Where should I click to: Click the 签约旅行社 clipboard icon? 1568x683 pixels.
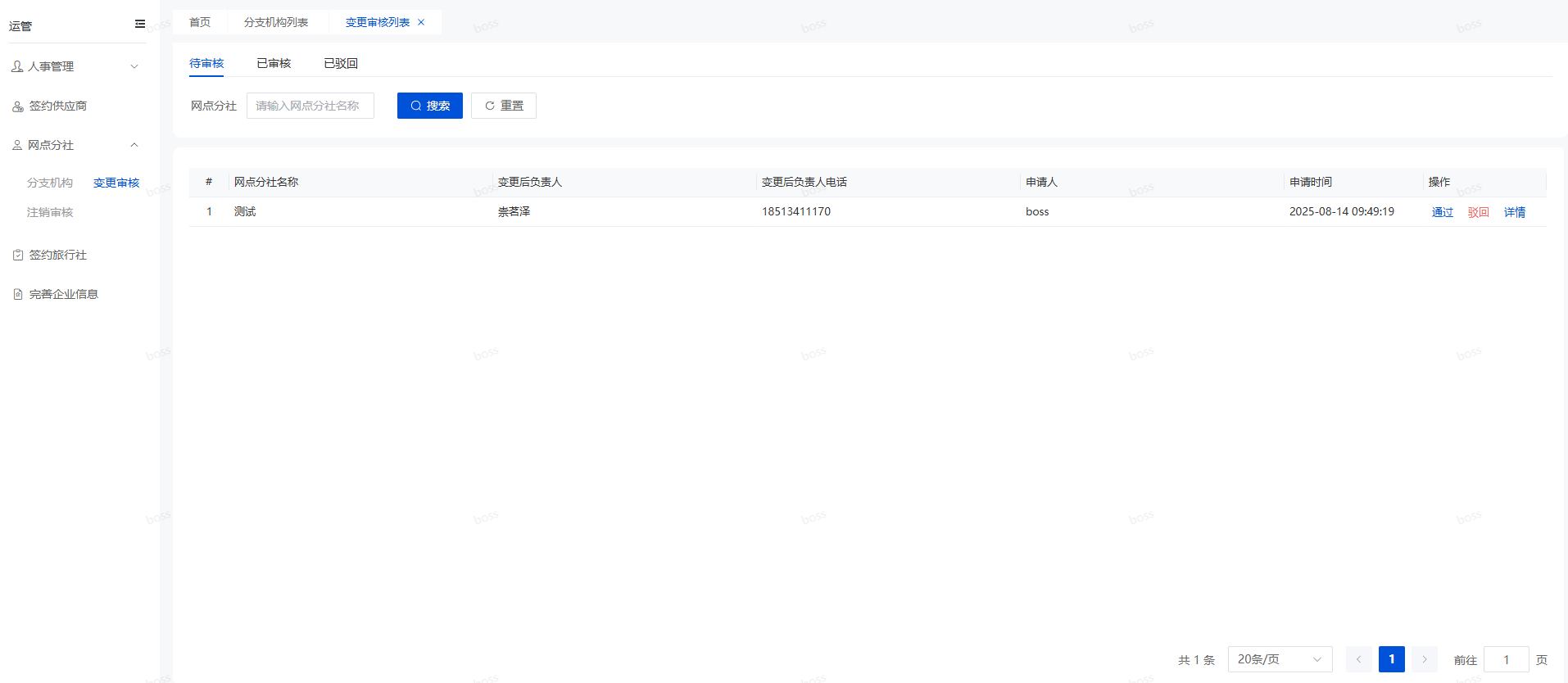point(17,255)
